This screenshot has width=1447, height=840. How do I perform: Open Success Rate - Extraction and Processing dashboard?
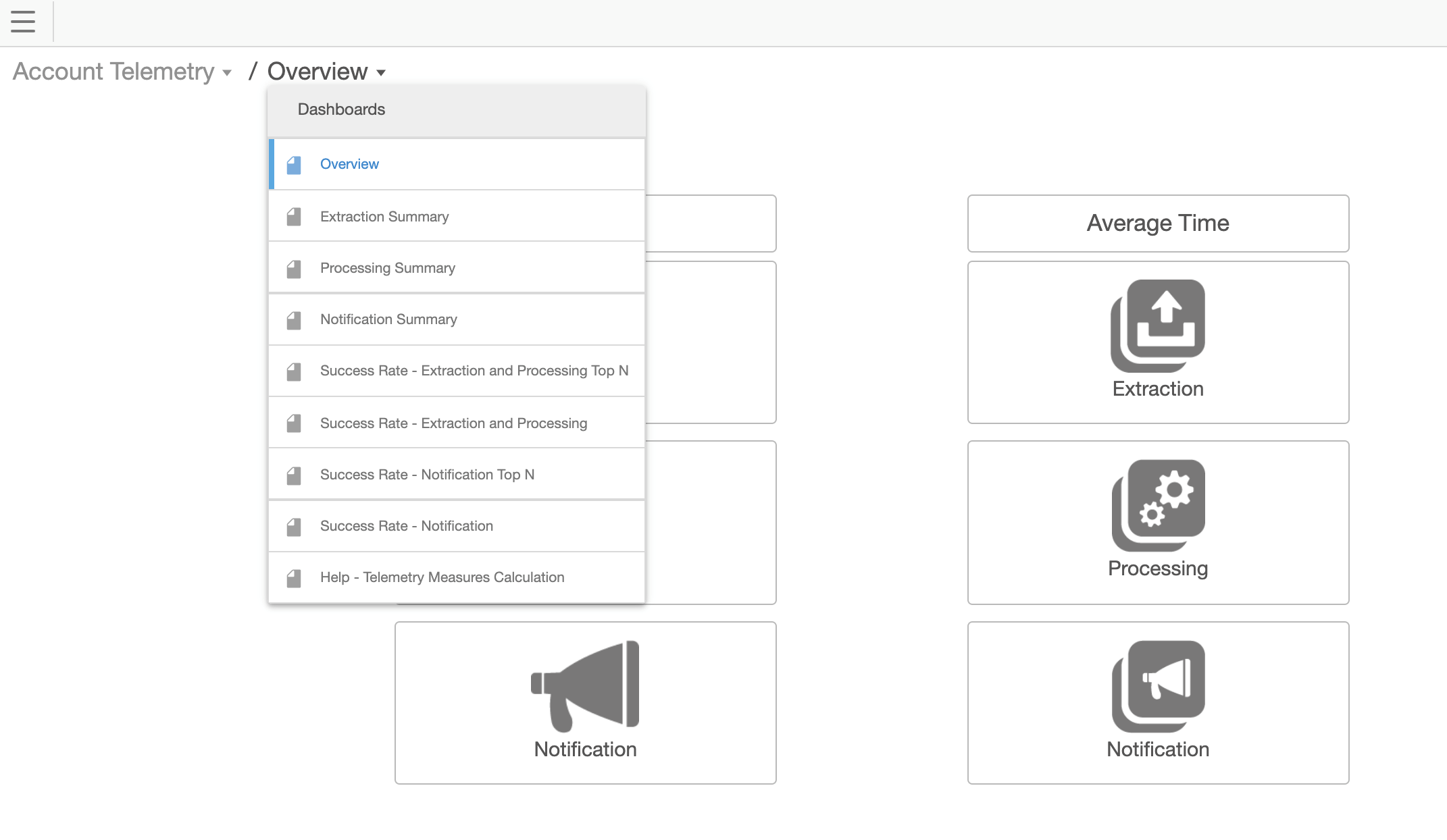[x=453, y=423]
